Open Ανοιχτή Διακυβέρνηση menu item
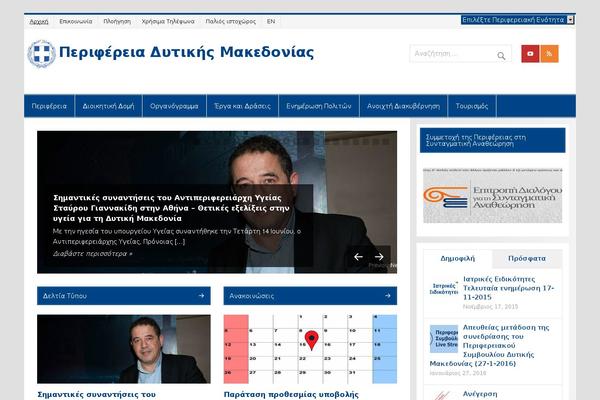The image size is (600, 400). [x=403, y=106]
